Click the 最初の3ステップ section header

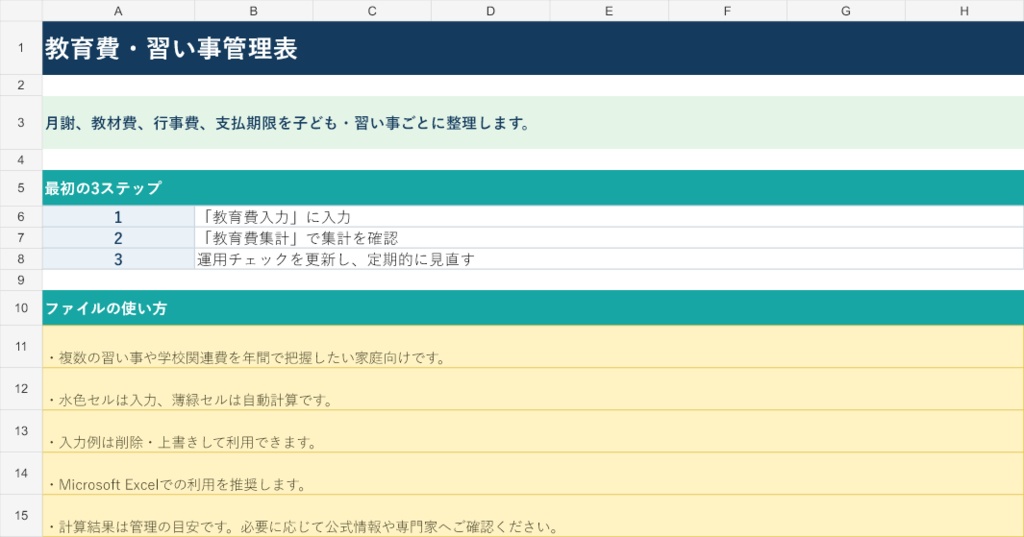click(533, 188)
